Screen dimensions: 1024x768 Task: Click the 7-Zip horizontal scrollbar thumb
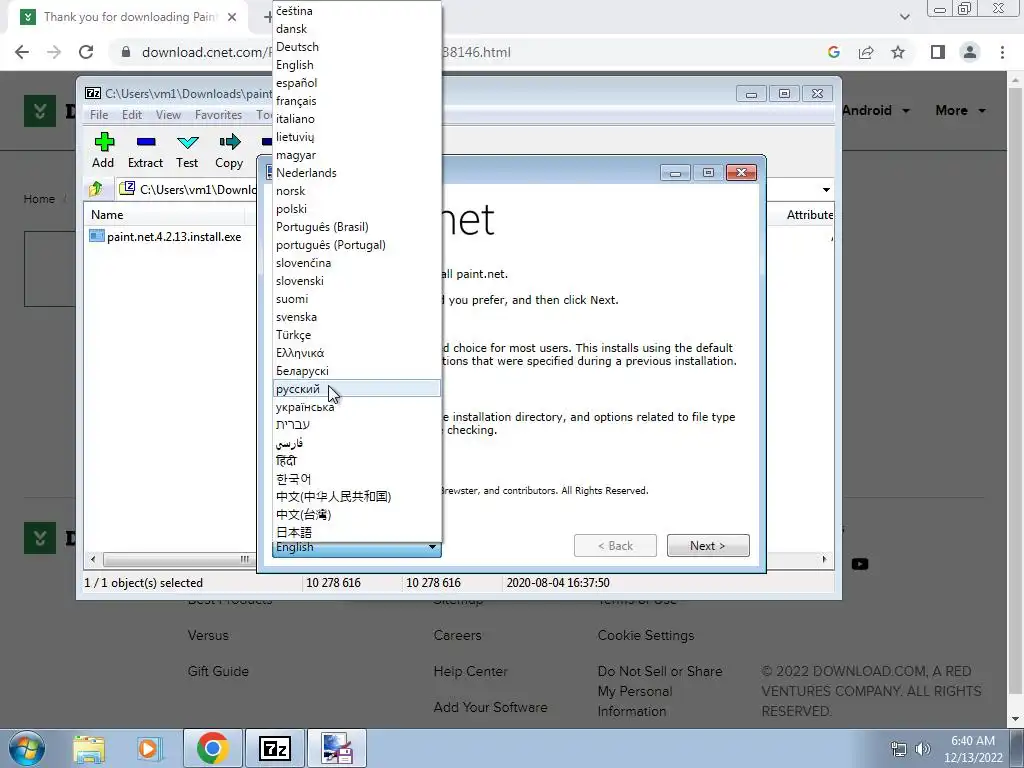pos(179,560)
